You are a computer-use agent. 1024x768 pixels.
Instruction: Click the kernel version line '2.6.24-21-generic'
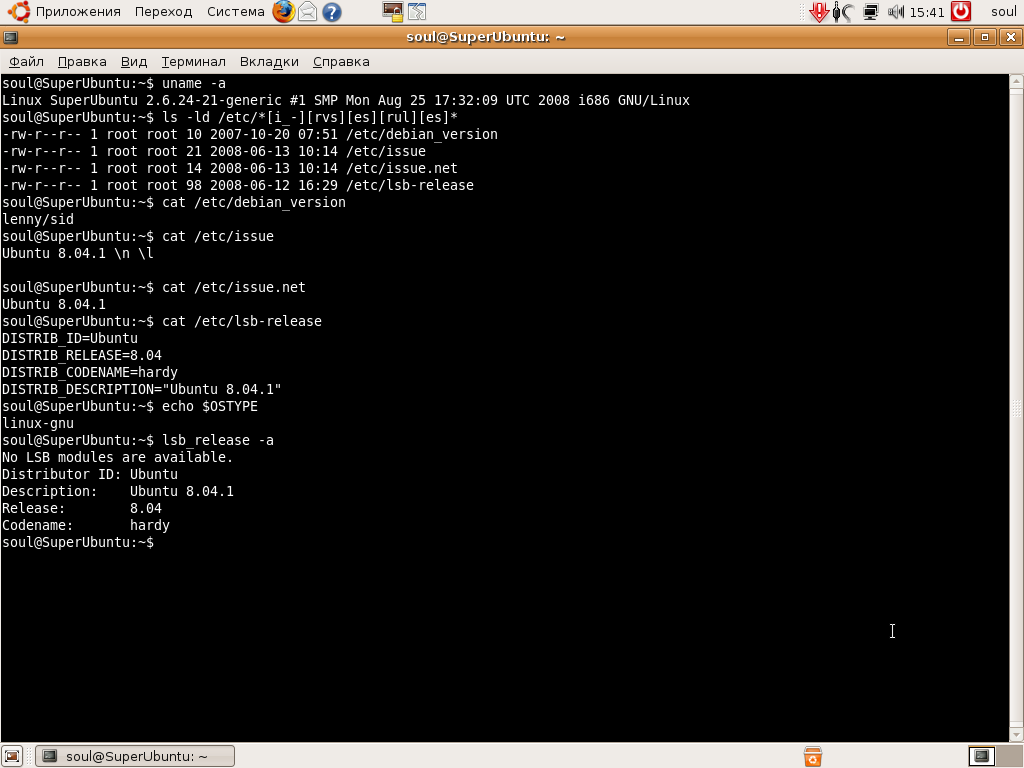pos(345,100)
